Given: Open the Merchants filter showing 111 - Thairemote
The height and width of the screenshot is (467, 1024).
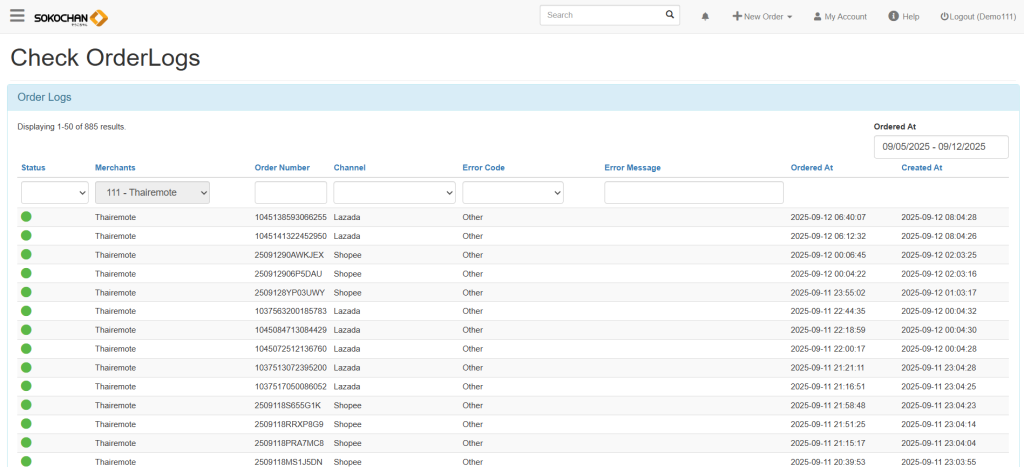Looking at the screenshot, I should click(x=152, y=192).
